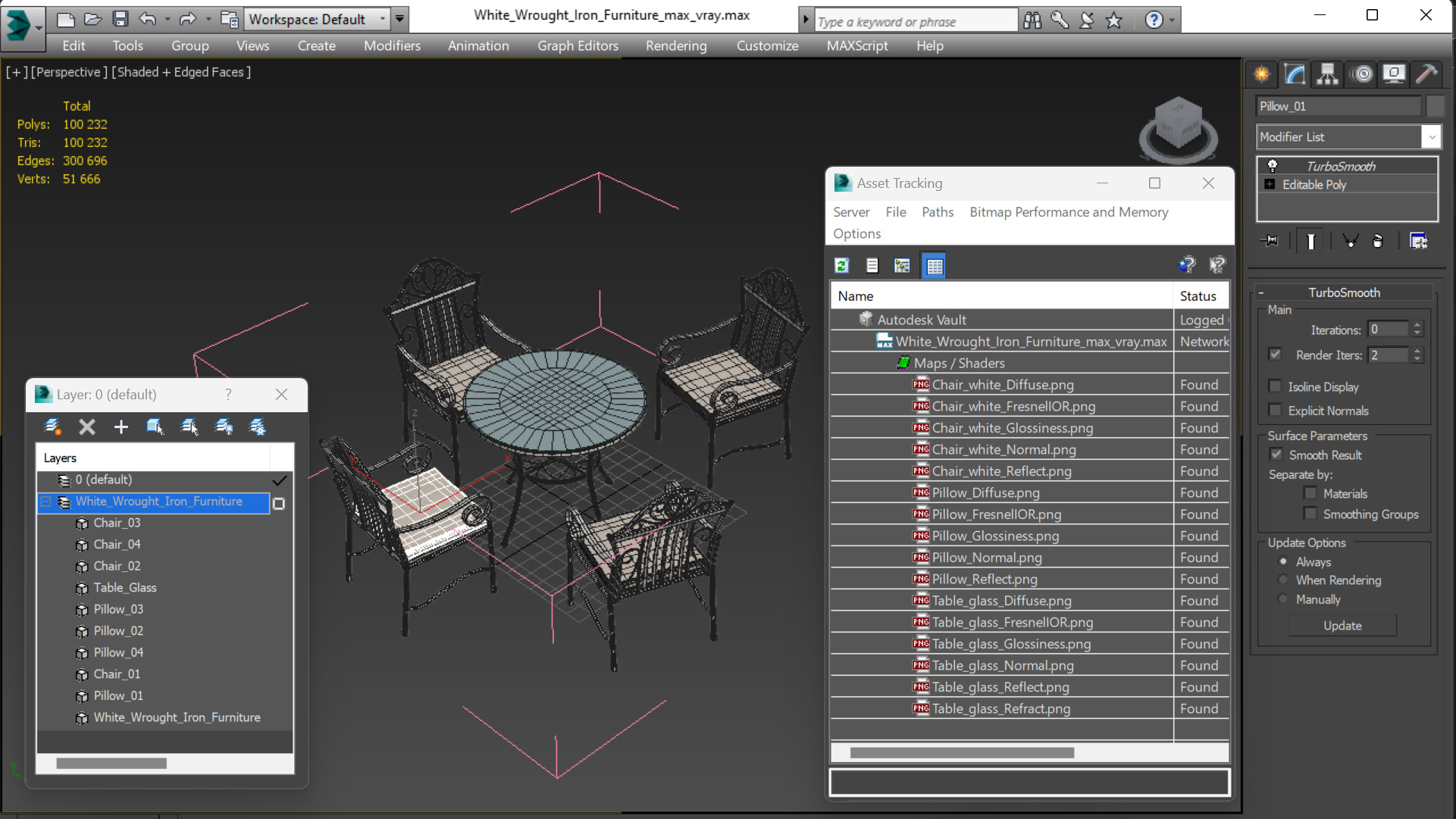Screen dimensions: 1456x819
Task: Click the Pillow_01 object color swatch
Action: [1435, 106]
